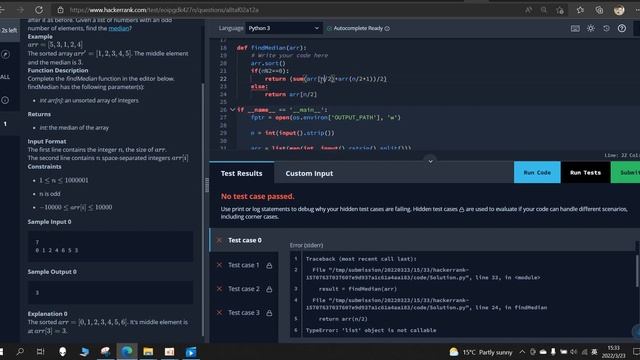Image resolution: width=640 pixels, height=360 pixels.
Task: Expand the system tray hidden icons chevron
Action: pyautogui.click(x=522, y=351)
